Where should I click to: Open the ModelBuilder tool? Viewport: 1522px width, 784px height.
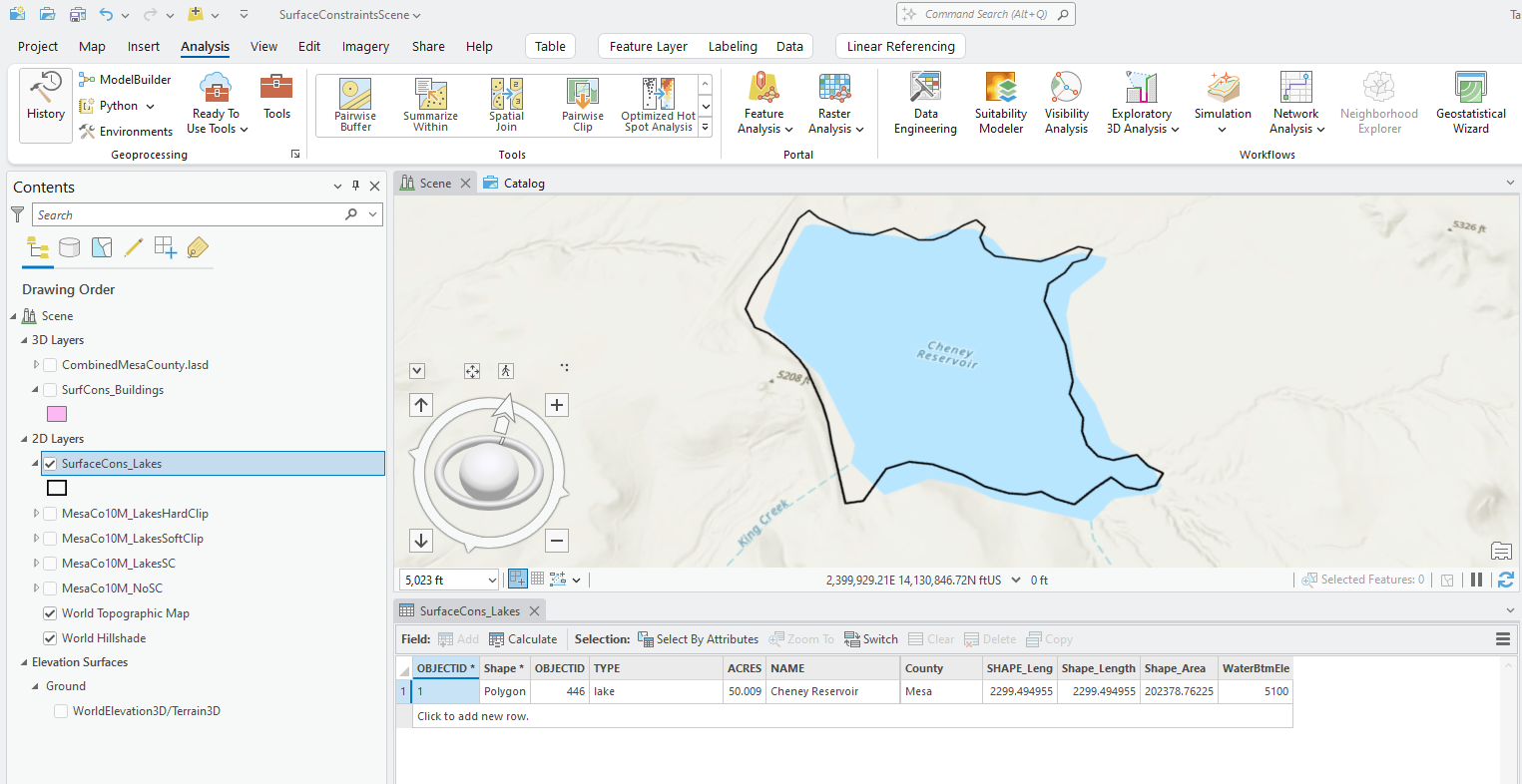[125, 80]
